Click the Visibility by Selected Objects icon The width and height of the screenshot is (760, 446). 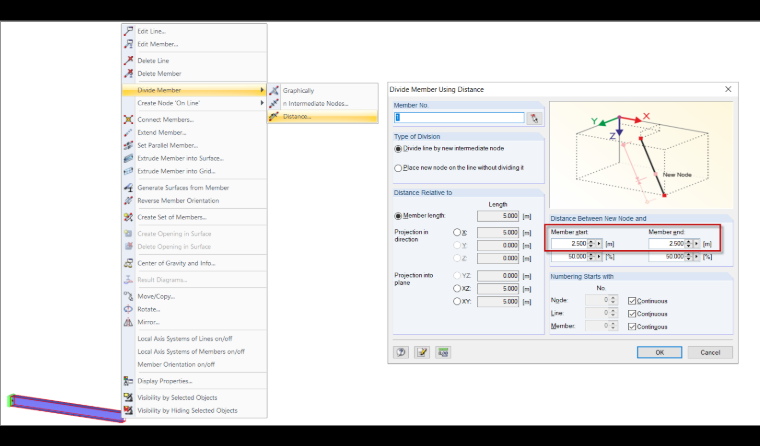128,398
